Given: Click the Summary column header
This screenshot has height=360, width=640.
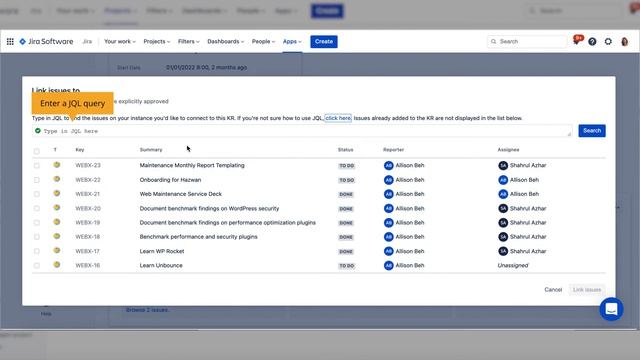Looking at the screenshot, I should (x=151, y=150).
